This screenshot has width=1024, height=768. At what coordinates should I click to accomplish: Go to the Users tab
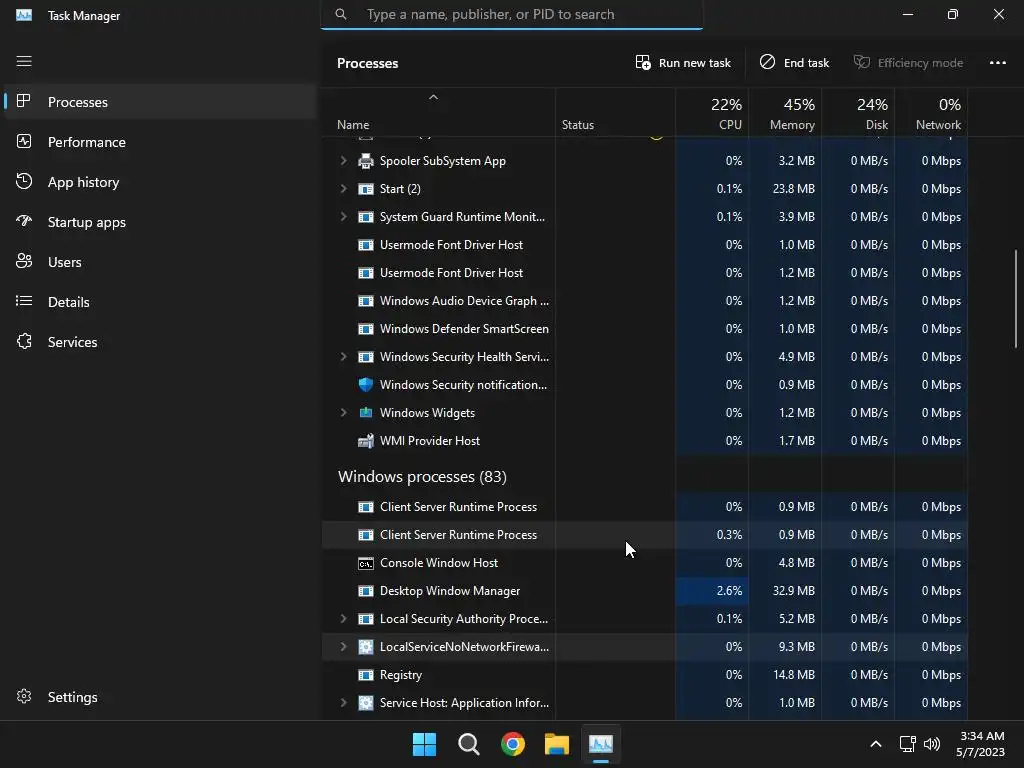[x=160, y=262]
